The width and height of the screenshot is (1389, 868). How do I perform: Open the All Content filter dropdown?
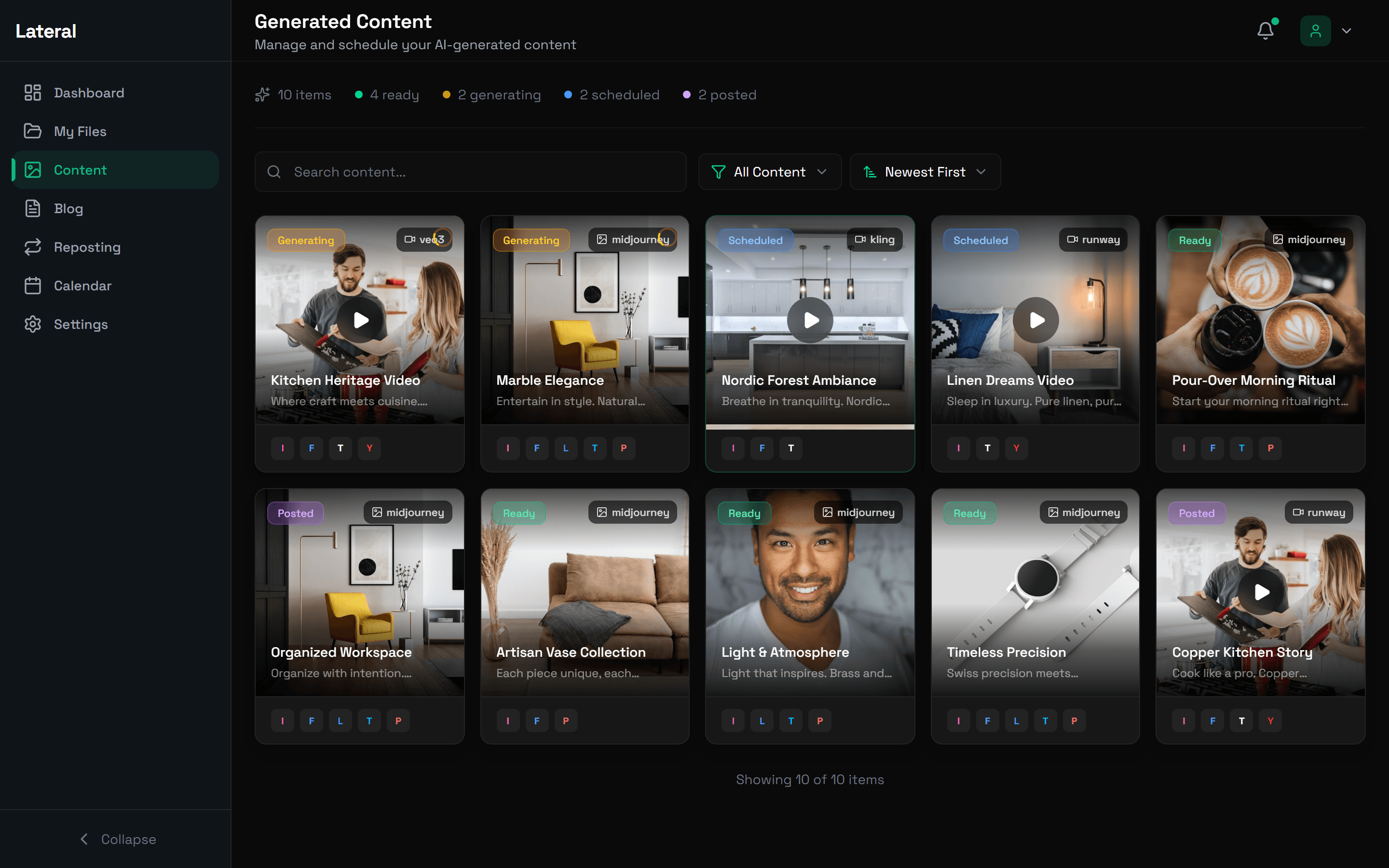click(x=769, y=172)
